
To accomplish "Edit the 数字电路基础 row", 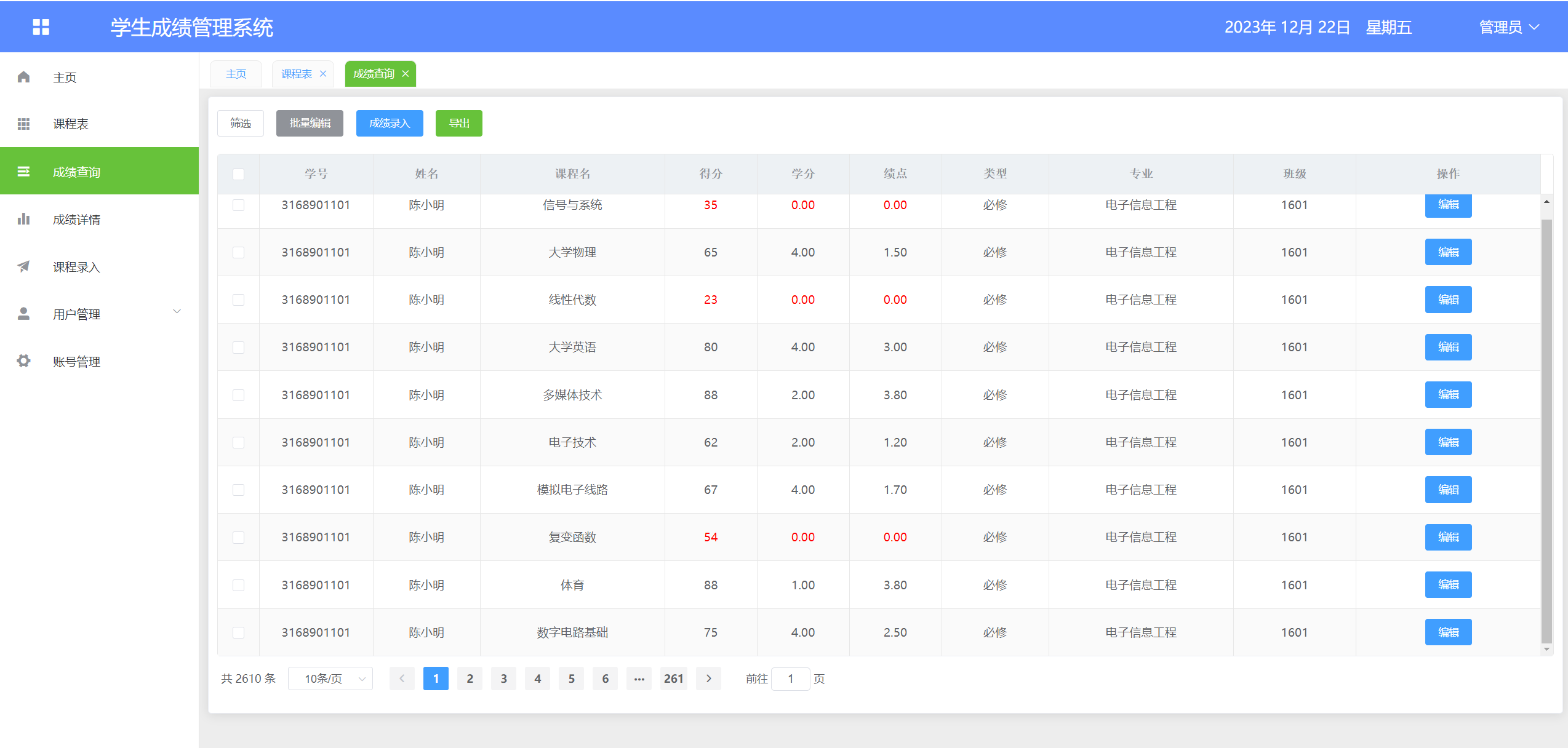I will (1448, 632).
